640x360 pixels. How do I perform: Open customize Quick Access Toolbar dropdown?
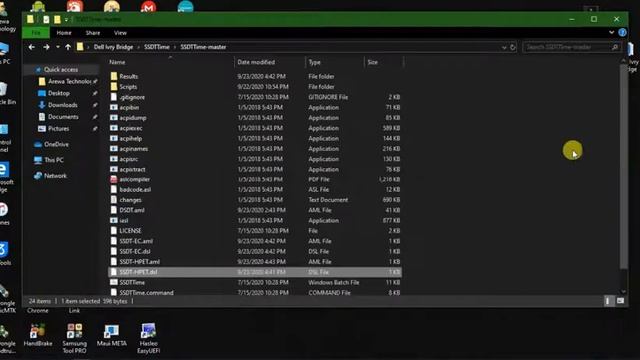[66, 20]
